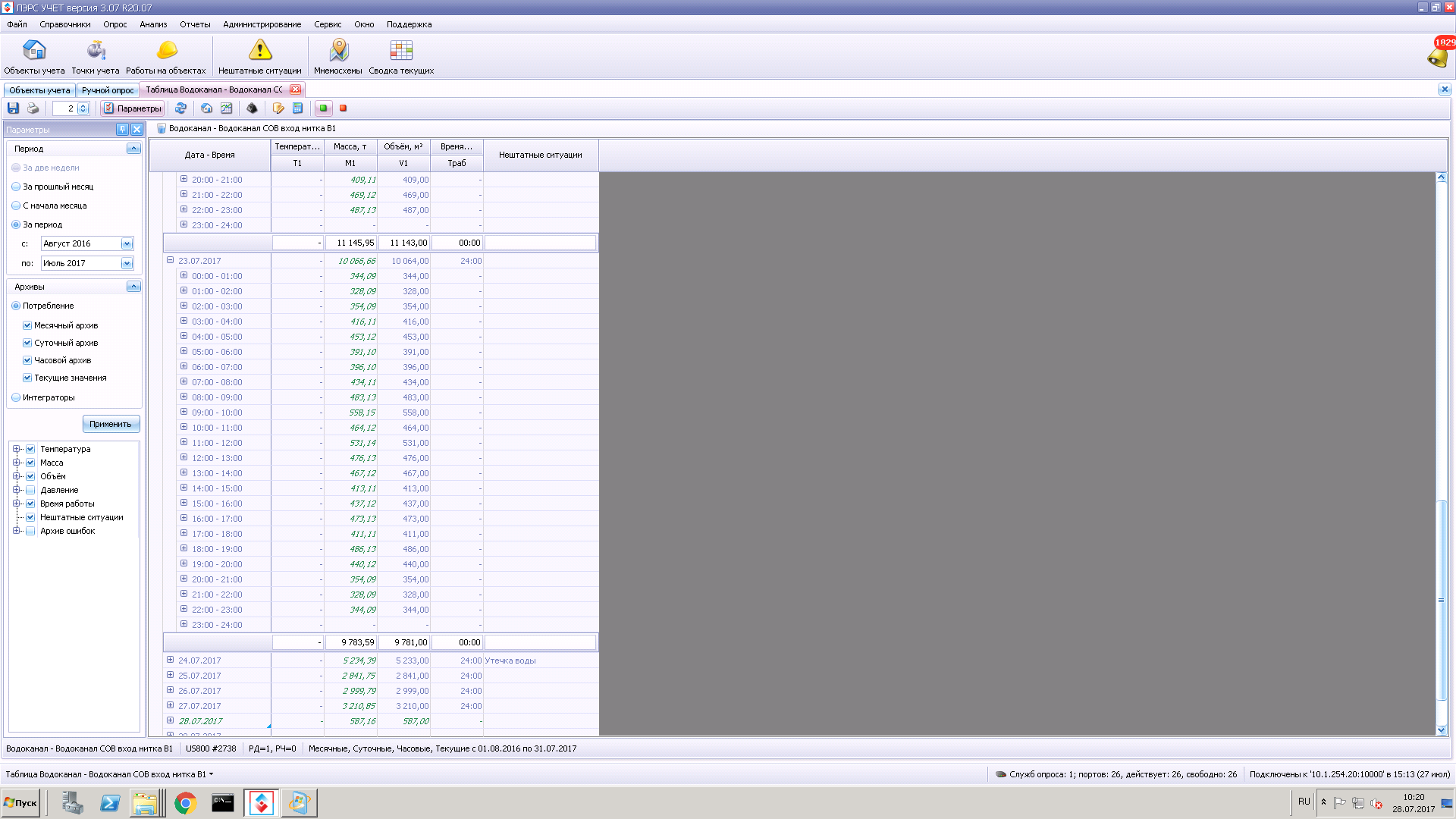
Task: Toggle Архив ошибок checkbox
Action: coord(30,531)
